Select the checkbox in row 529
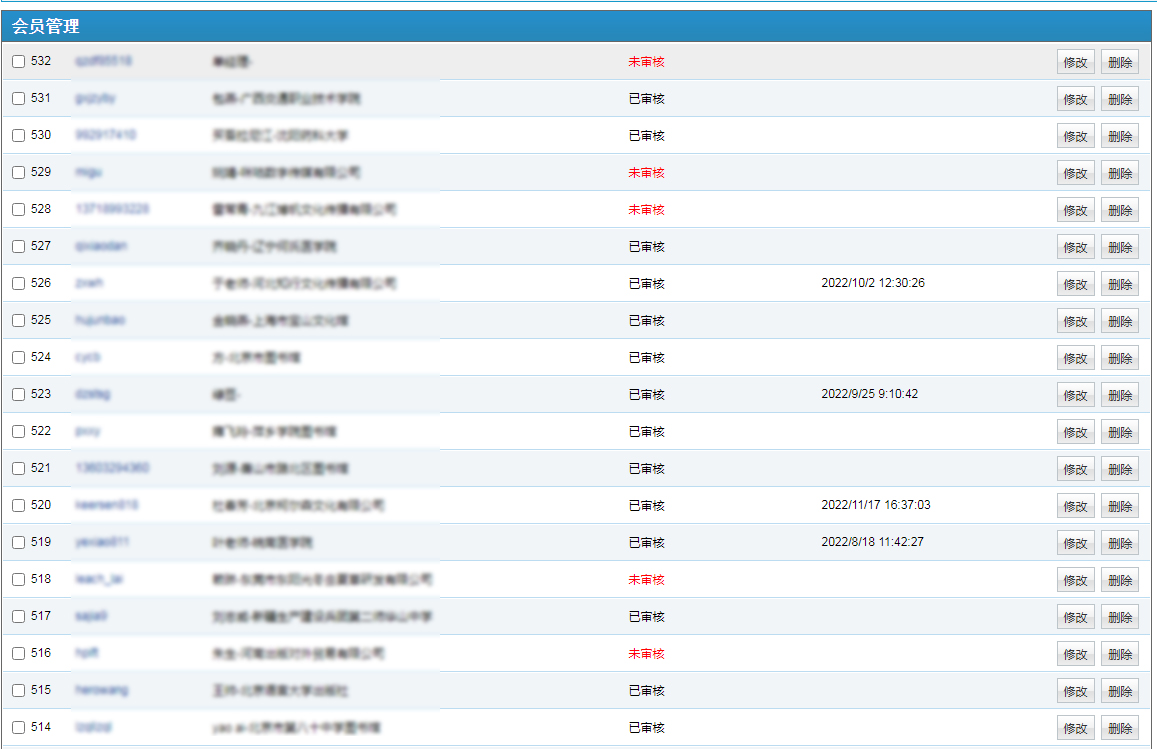 tap(18, 173)
